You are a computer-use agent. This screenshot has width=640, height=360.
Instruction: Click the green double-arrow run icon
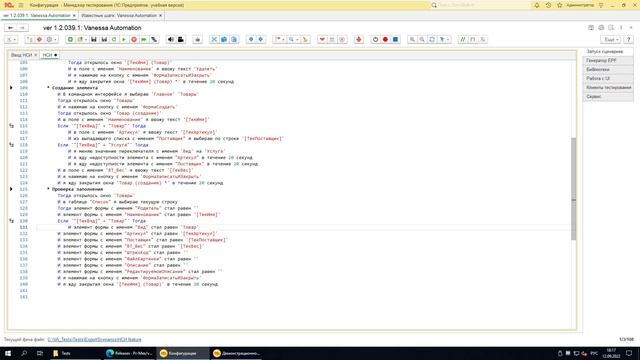(144, 40)
